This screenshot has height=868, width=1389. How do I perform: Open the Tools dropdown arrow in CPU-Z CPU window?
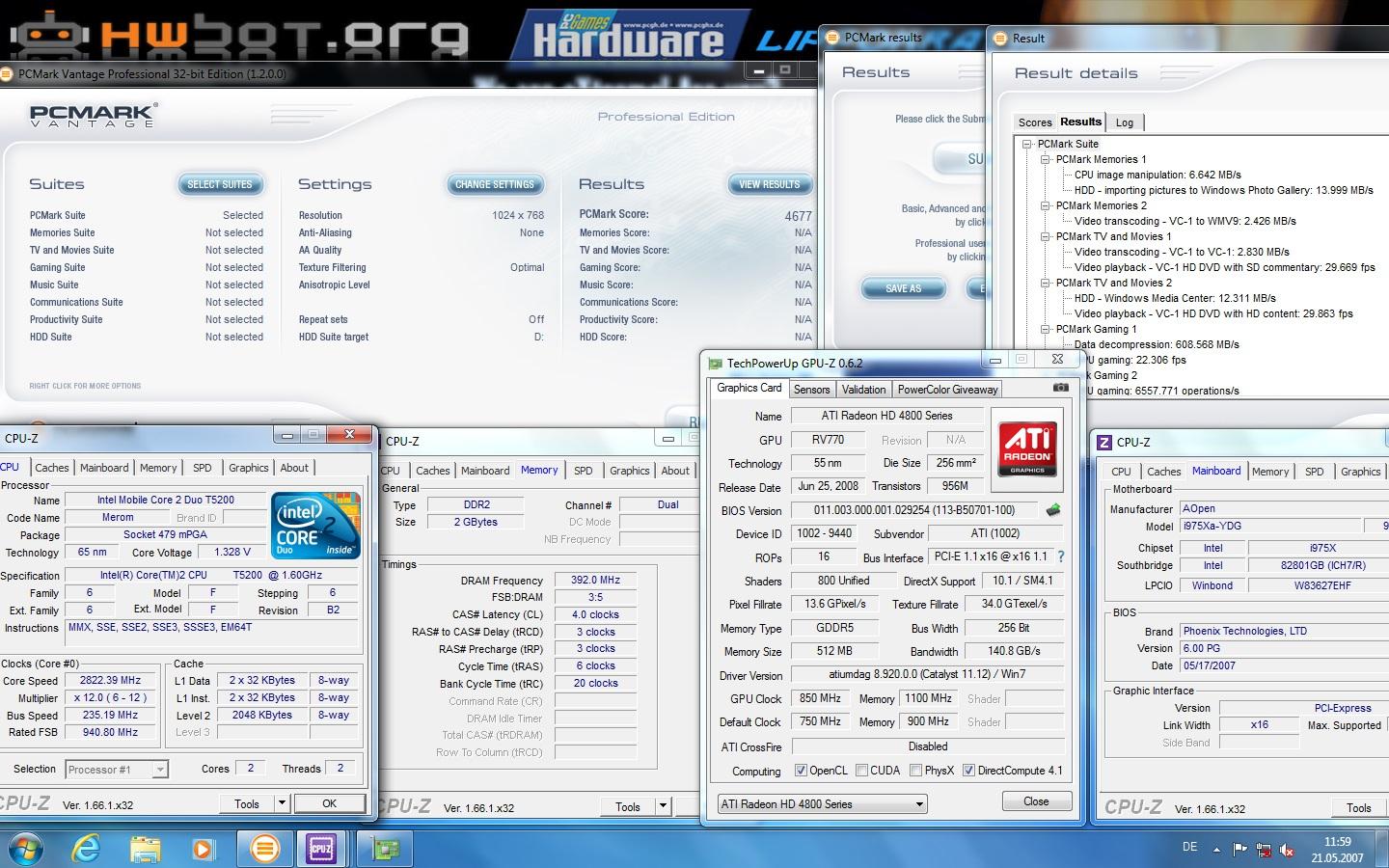pos(282,803)
